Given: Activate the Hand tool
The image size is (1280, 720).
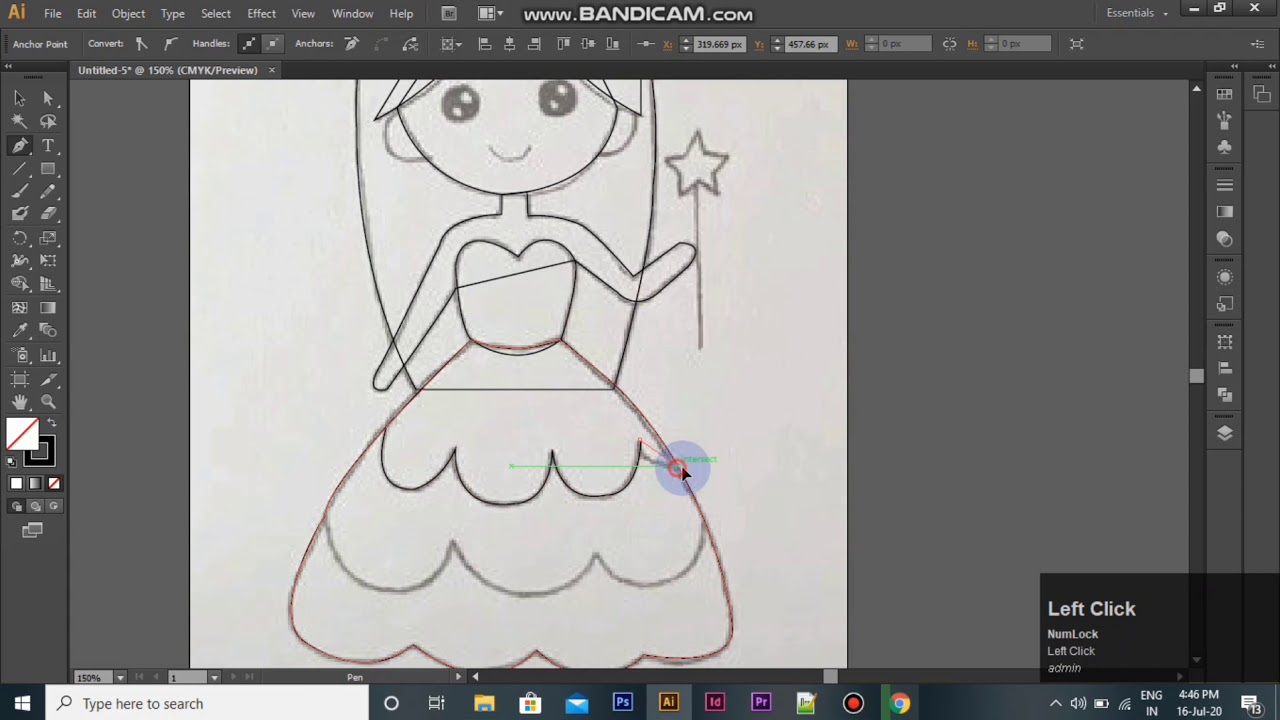Looking at the screenshot, I should 19,402.
